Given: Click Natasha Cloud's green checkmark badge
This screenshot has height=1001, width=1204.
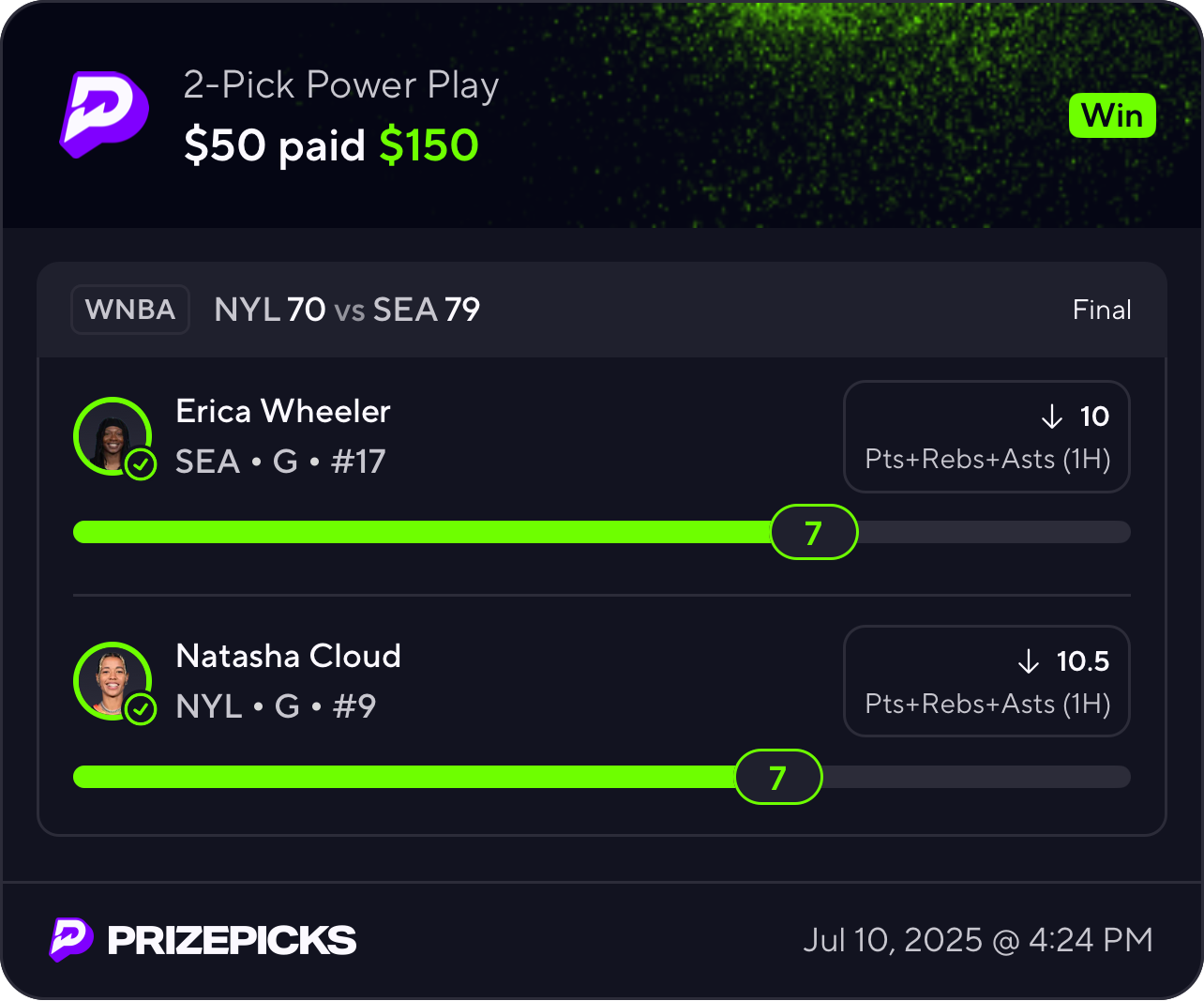Looking at the screenshot, I should (141, 708).
